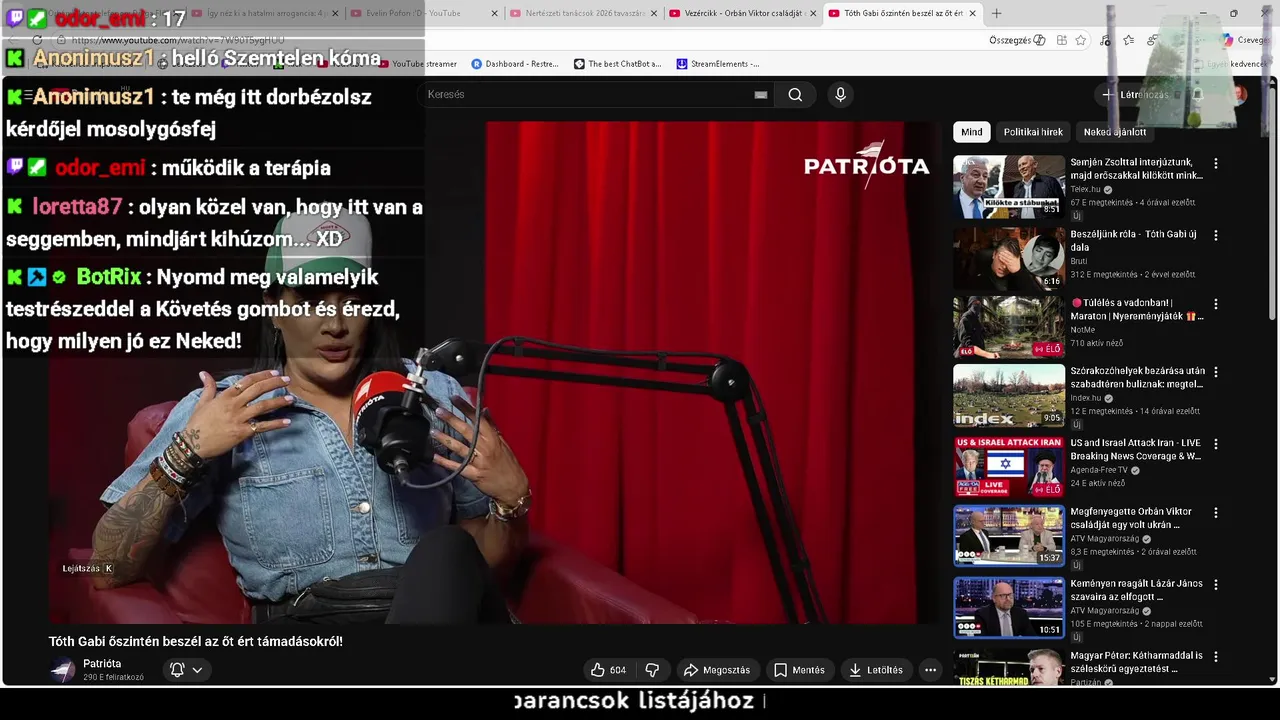Select the Neked ajánlott filter chip
The image size is (1280, 720).
point(1114,132)
